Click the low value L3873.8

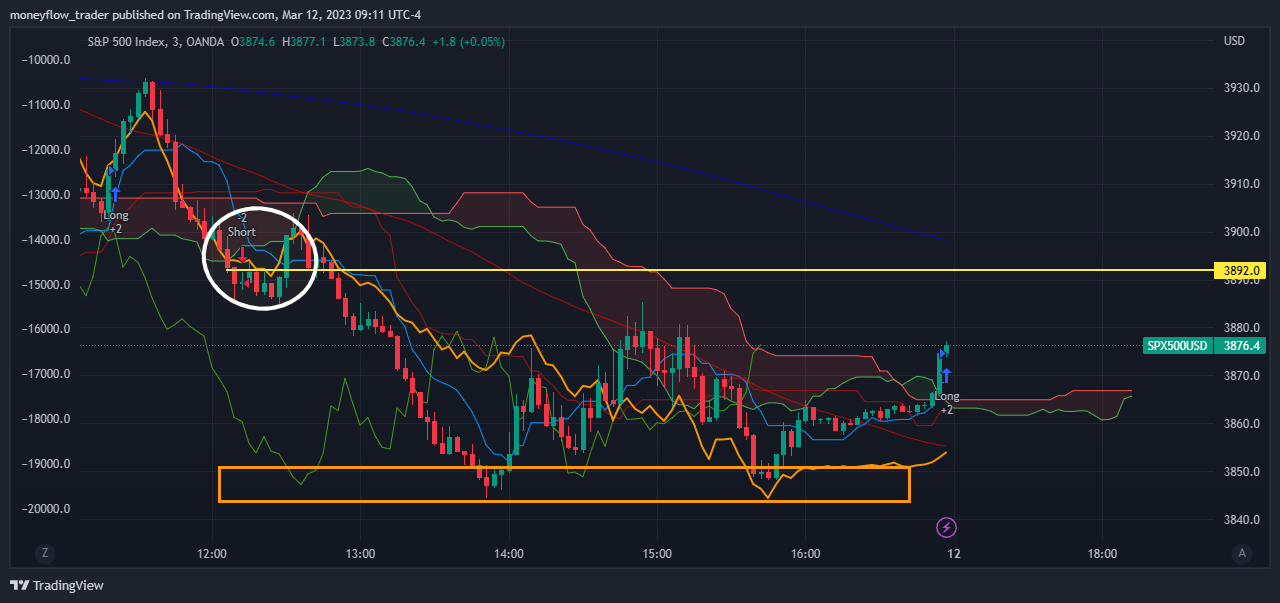pos(355,42)
